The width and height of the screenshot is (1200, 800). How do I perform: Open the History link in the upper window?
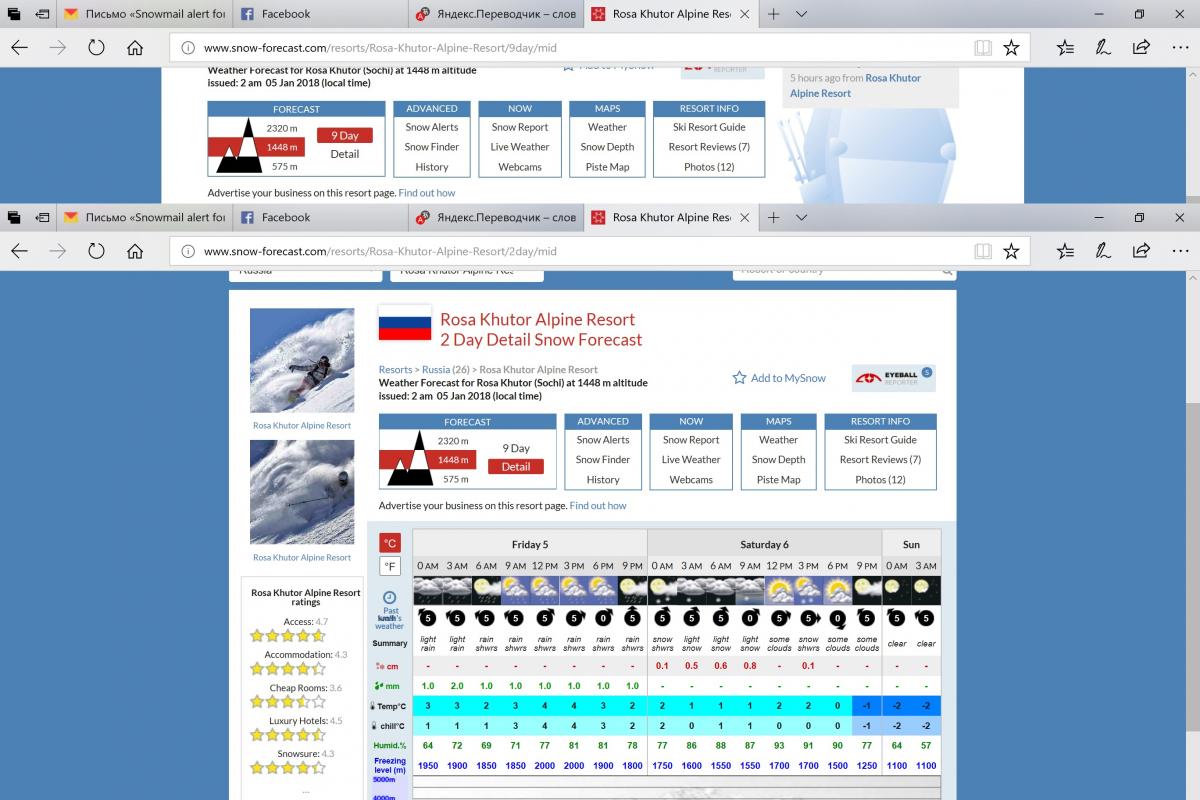432,167
